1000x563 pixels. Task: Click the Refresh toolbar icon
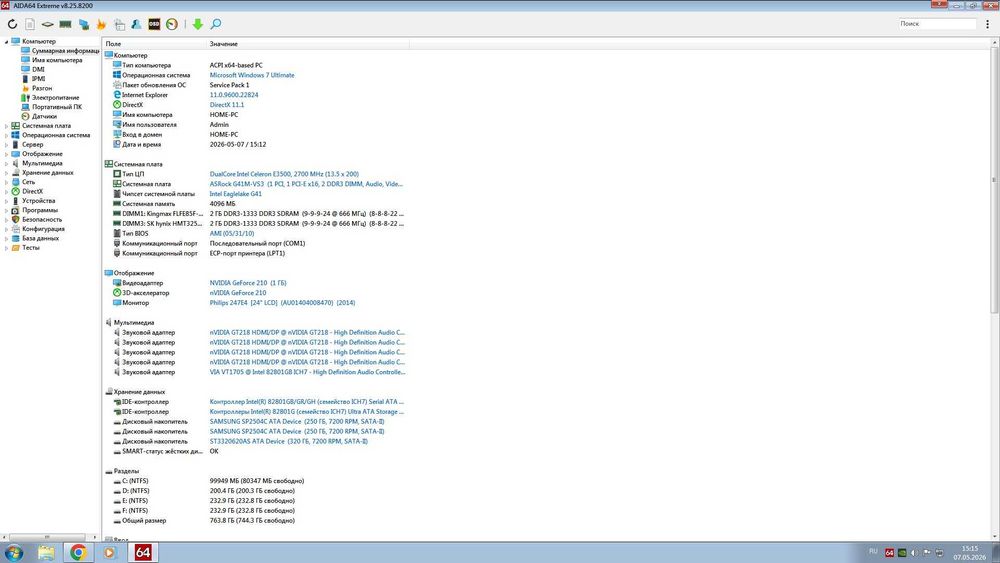pos(12,24)
